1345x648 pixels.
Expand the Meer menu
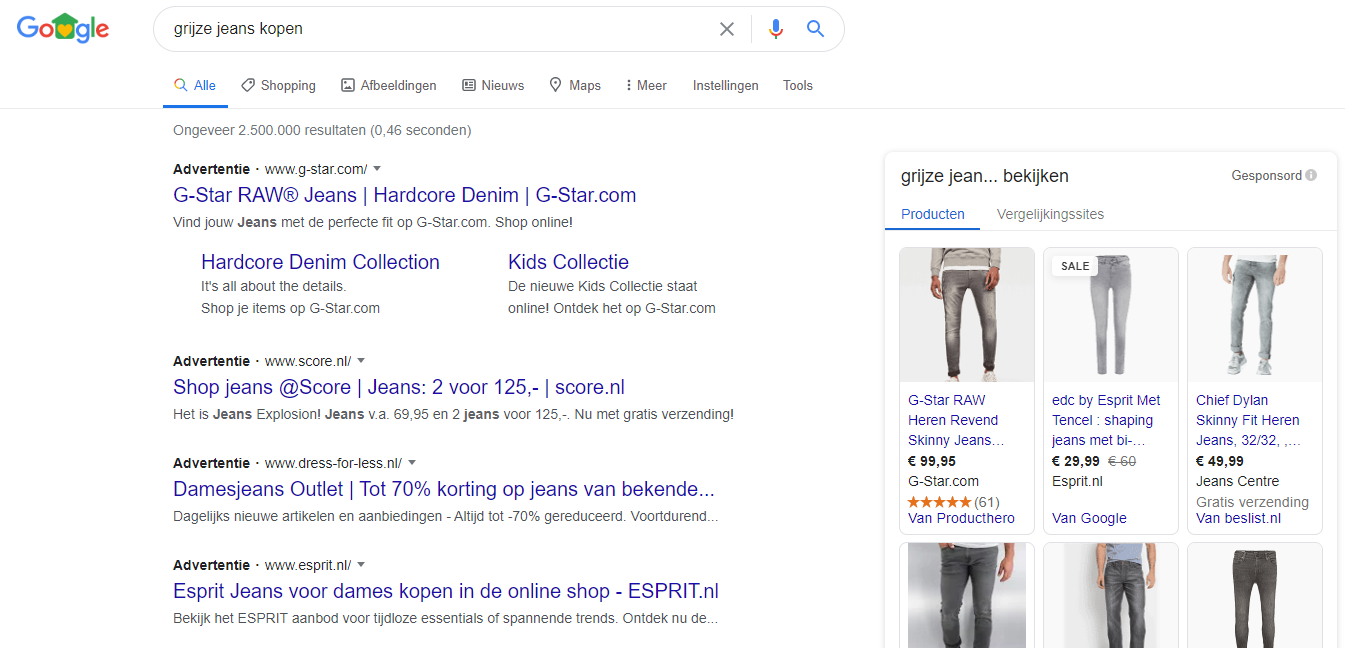click(x=646, y=86)
